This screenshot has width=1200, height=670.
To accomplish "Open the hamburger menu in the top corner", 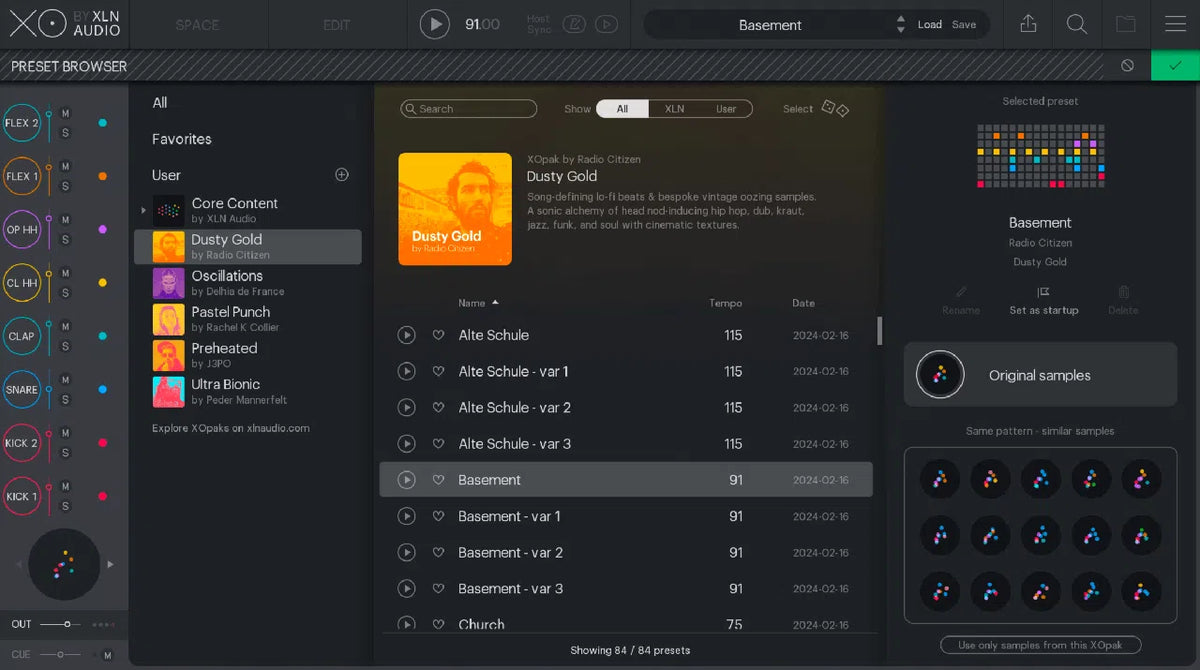I will (1175, 23).
